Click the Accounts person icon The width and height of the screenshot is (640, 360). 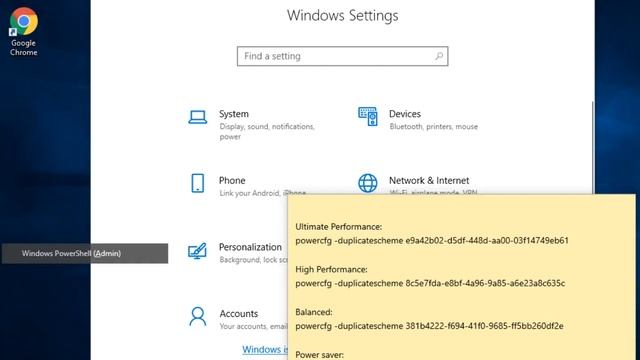coord(198,316)
